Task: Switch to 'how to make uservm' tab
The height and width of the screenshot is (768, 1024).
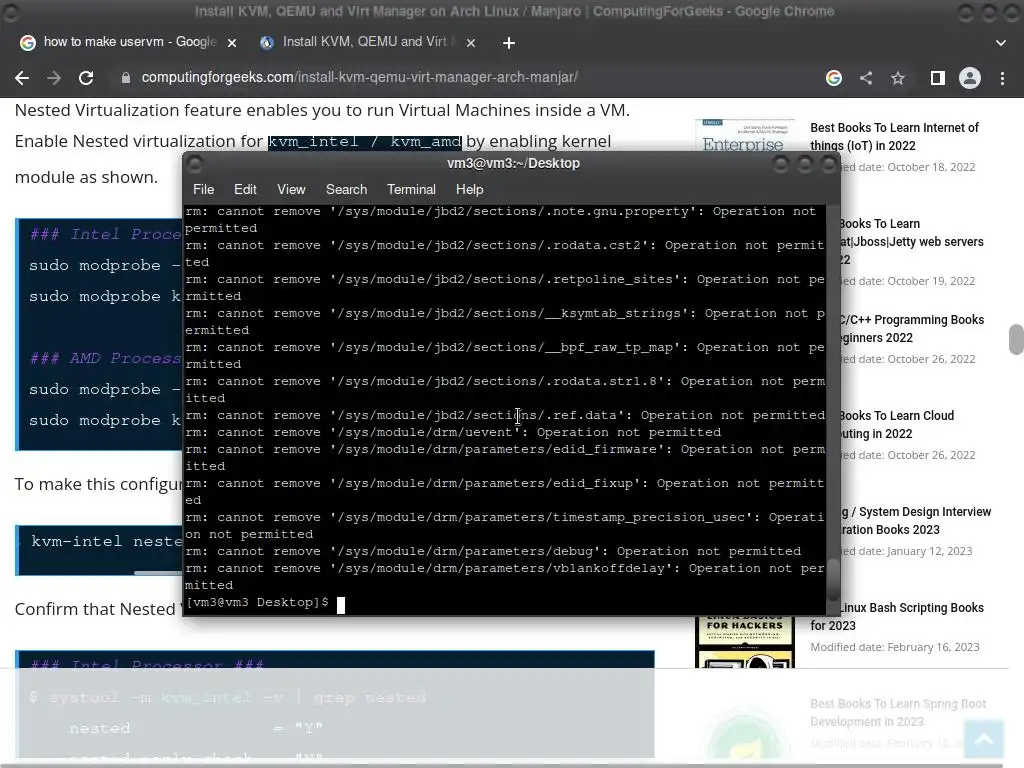Action: point(129,42)
